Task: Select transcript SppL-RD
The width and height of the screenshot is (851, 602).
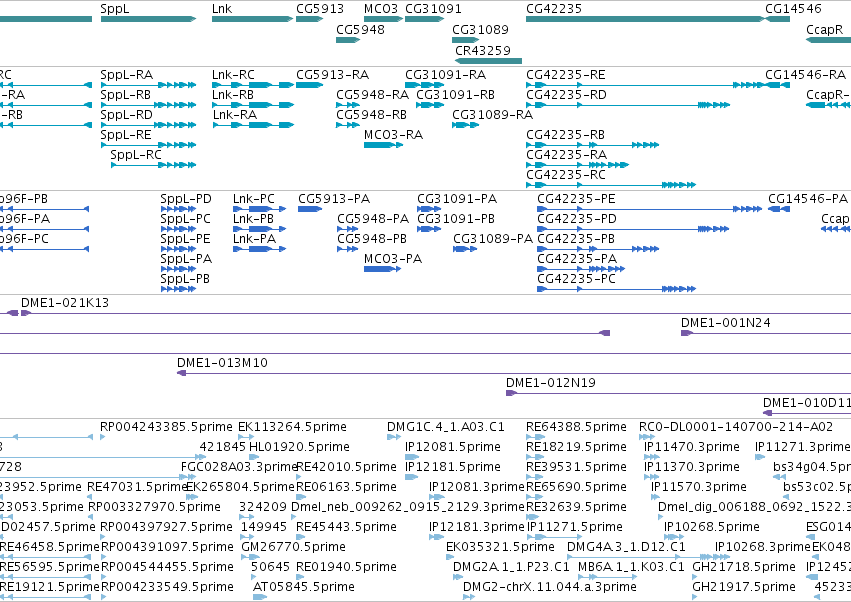Action: (x=126, y=115)
